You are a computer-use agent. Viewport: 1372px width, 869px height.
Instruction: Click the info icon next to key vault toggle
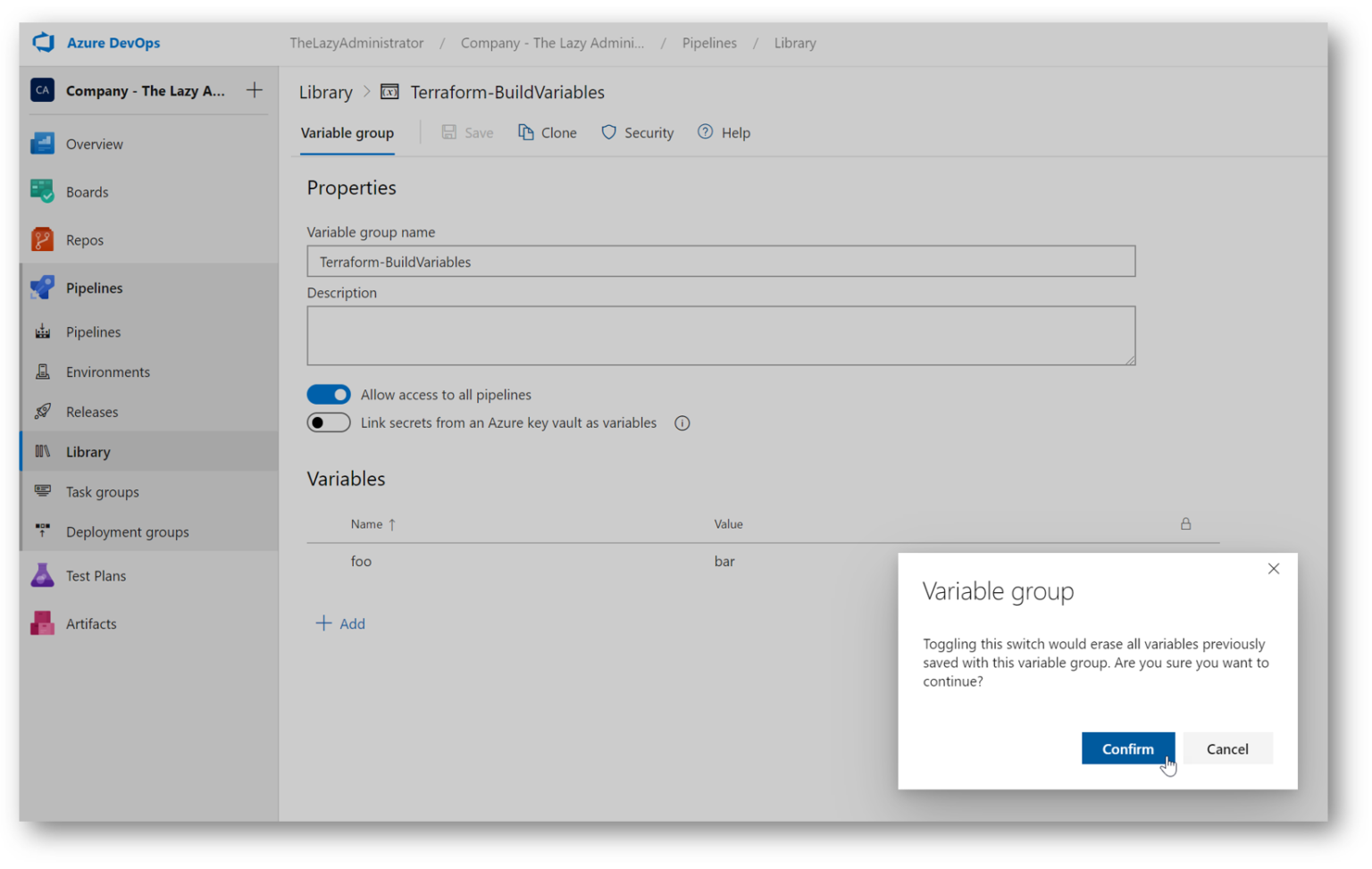pos(682,423)
